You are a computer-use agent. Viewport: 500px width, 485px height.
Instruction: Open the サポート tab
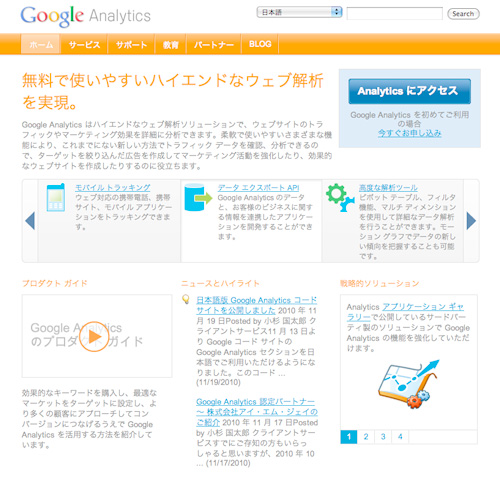(131, 44)
